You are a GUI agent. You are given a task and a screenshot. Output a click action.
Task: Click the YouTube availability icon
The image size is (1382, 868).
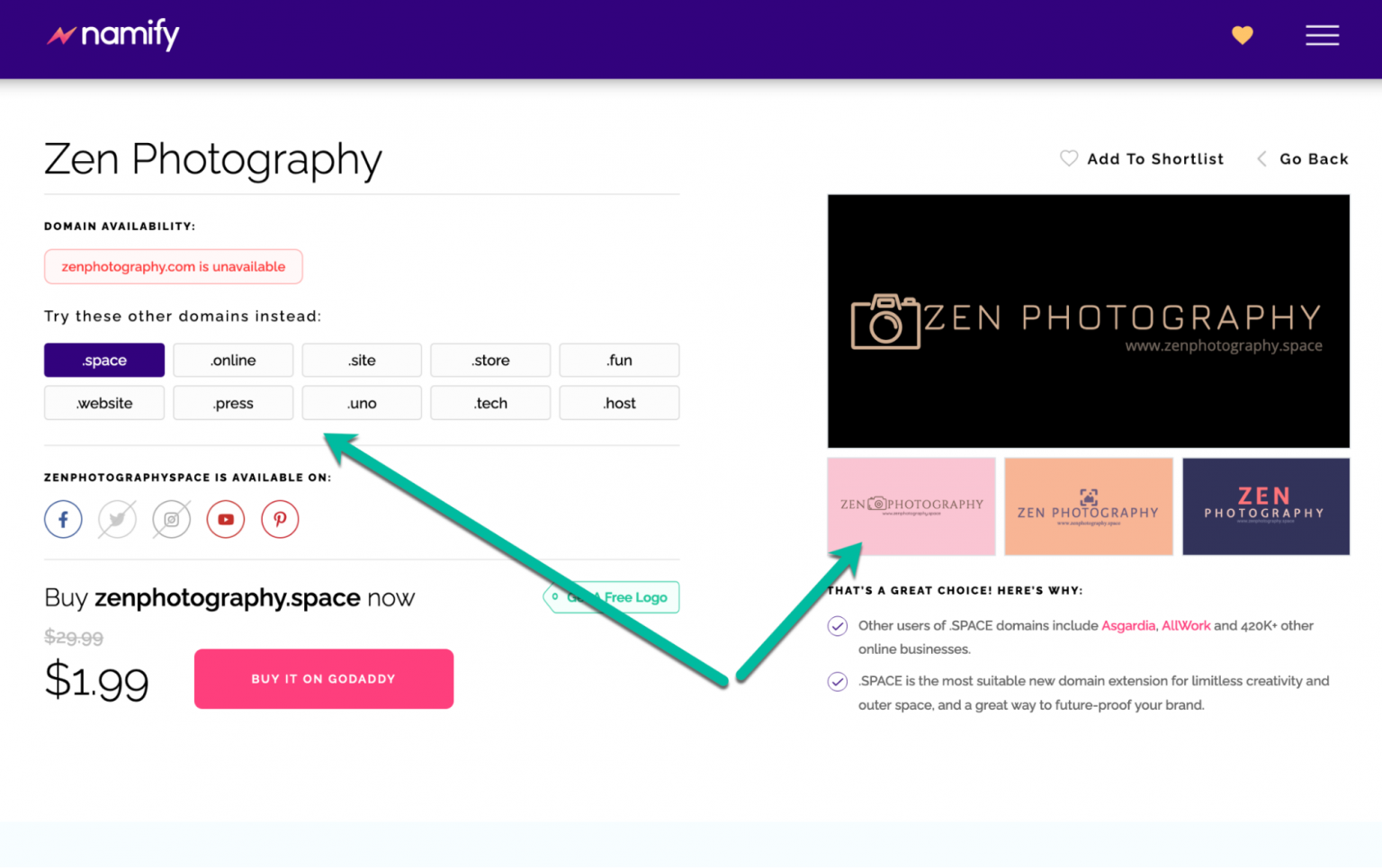[226, 519]
